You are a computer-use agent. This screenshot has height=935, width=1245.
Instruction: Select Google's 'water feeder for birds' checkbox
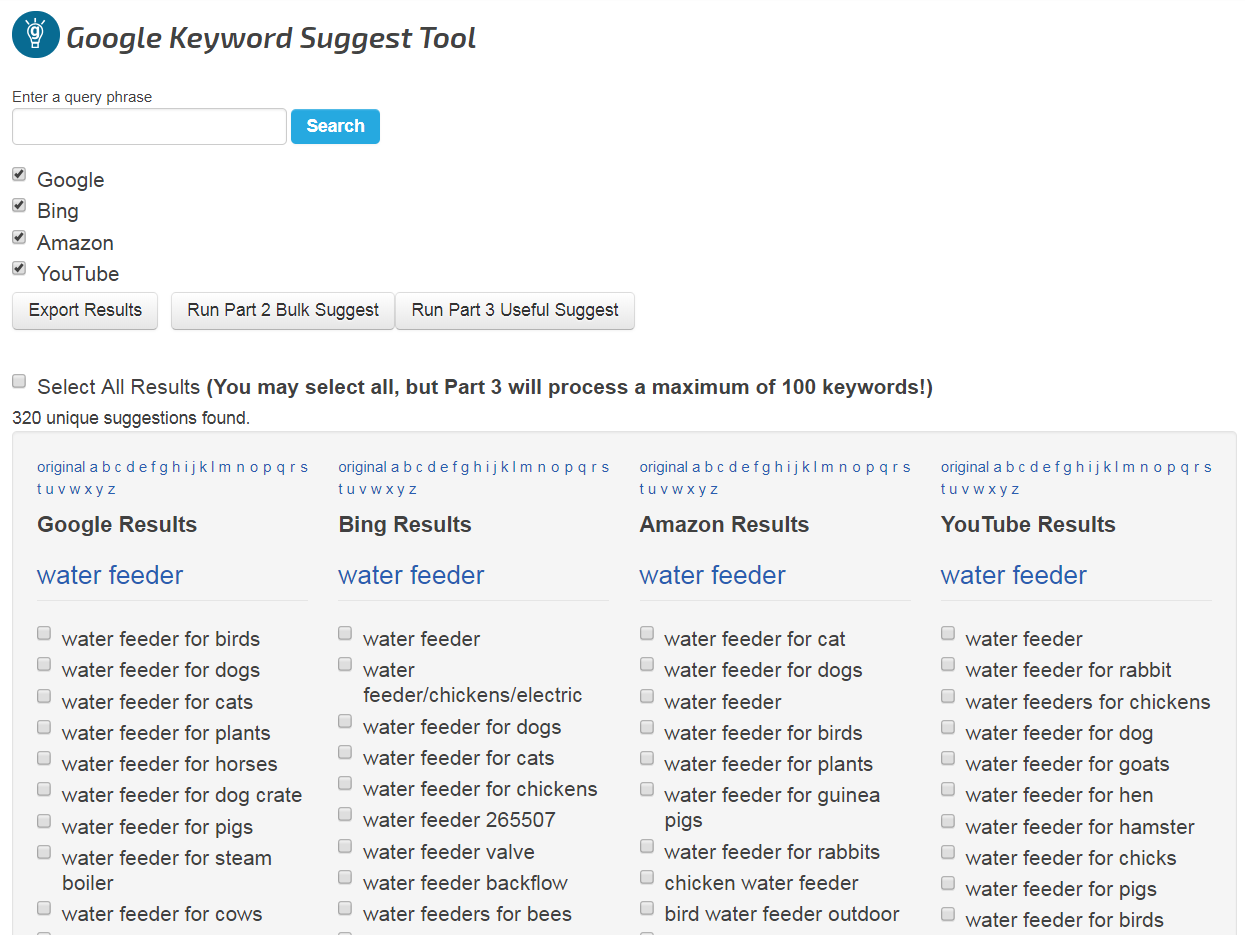44,634
